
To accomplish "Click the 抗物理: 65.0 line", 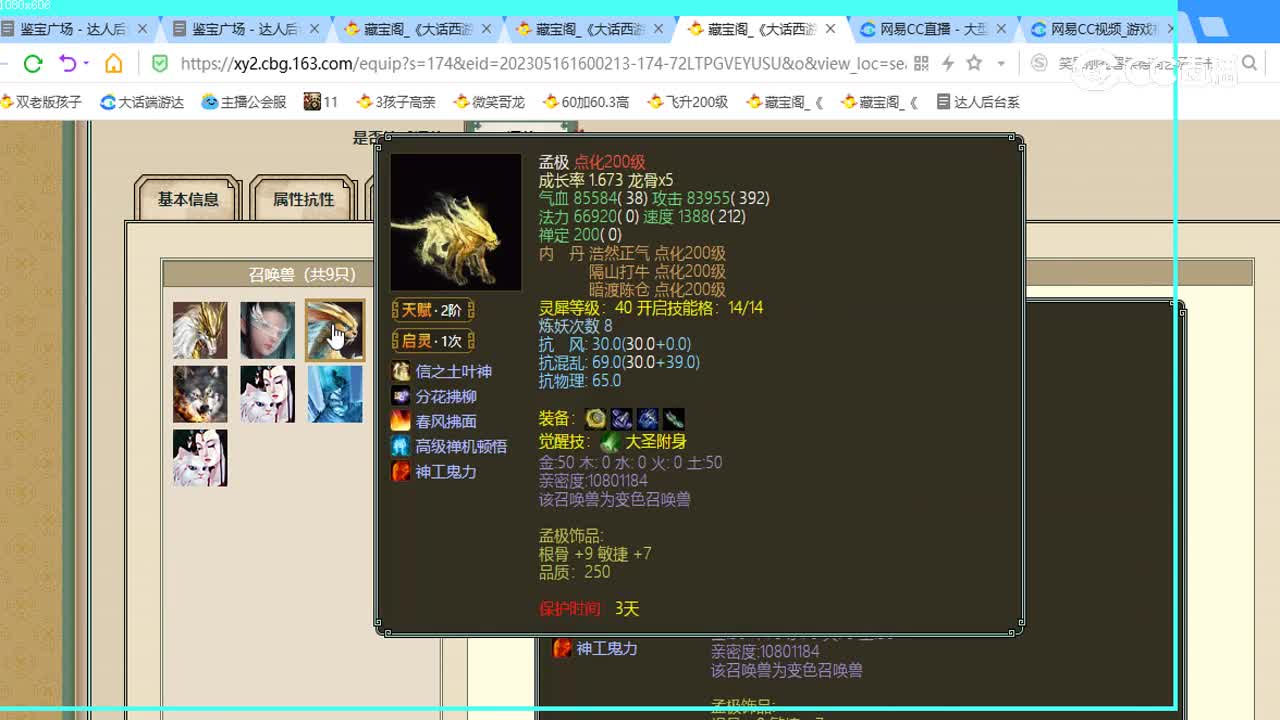I will click(580, 380).
